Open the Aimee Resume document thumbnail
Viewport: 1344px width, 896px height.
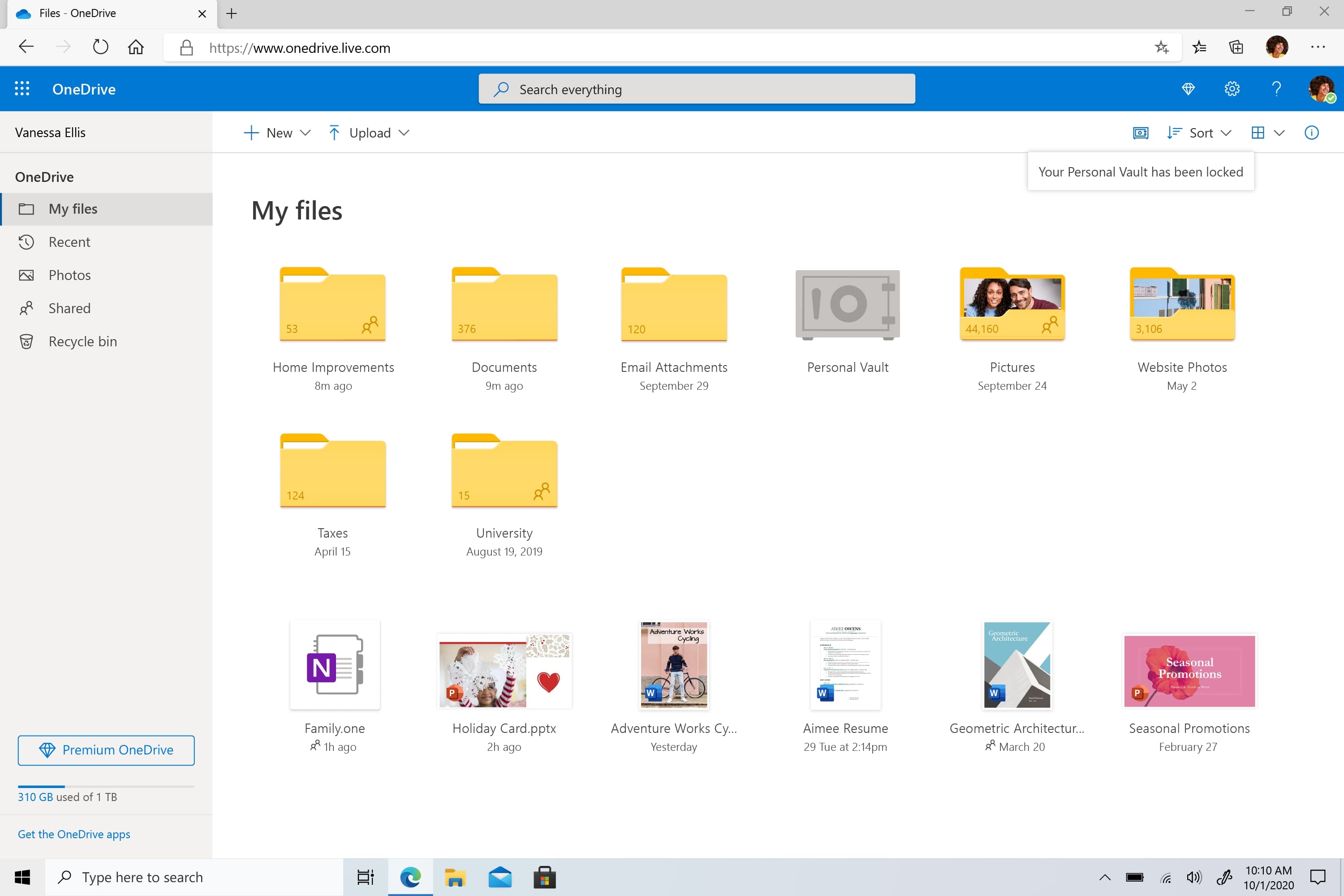coord(845,664)
